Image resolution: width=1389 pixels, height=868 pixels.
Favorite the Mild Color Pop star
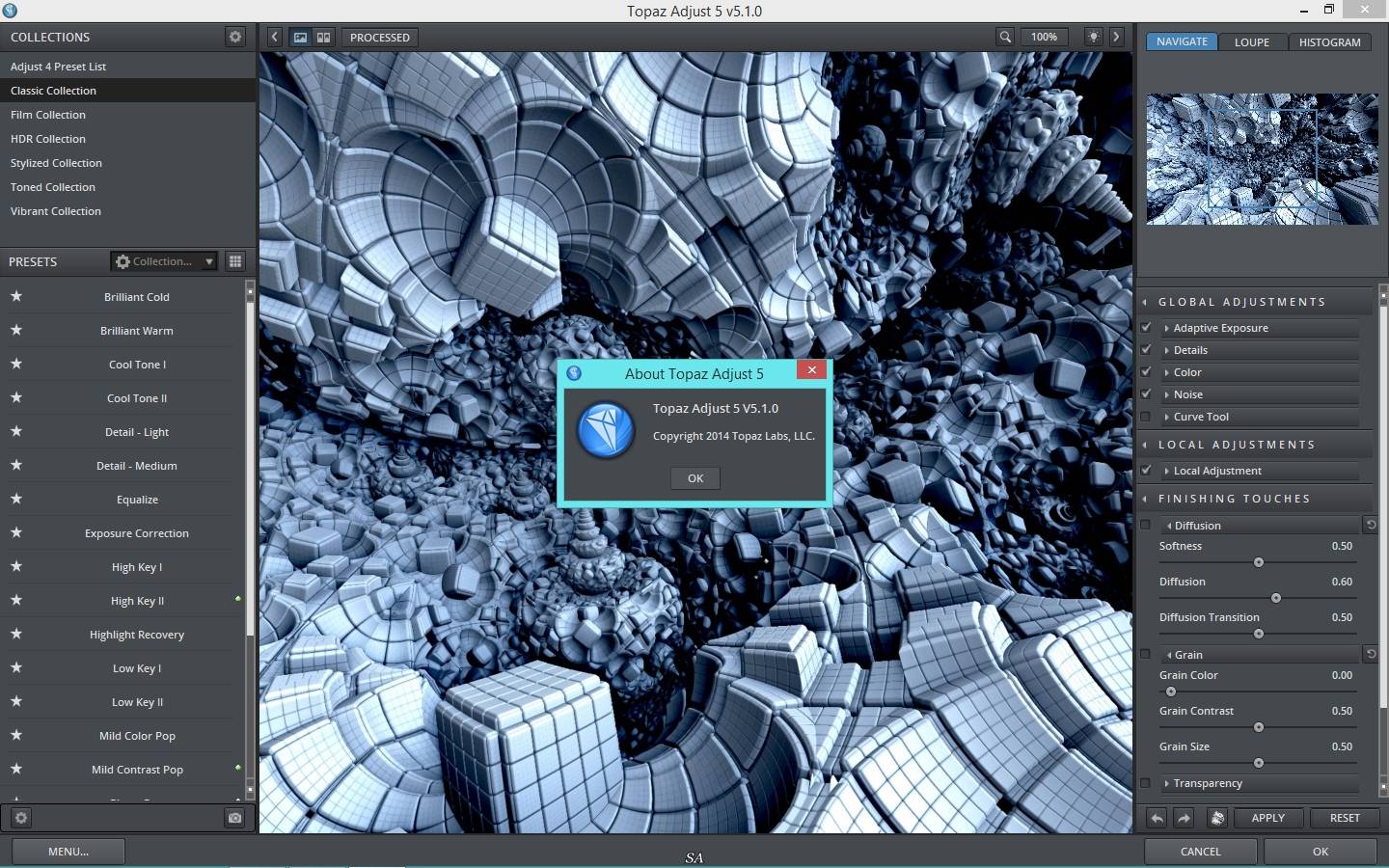16,735
